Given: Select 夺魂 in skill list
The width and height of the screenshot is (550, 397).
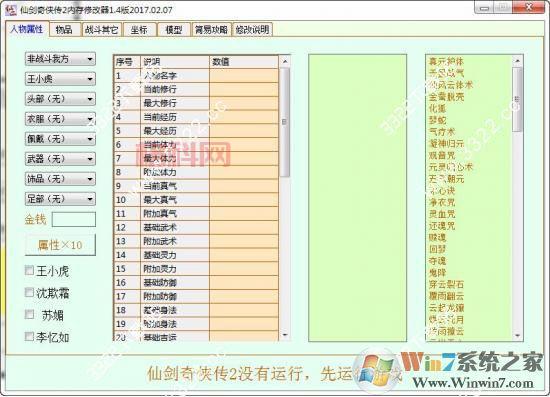Looking at the screenshot, I should click(437, 261).
